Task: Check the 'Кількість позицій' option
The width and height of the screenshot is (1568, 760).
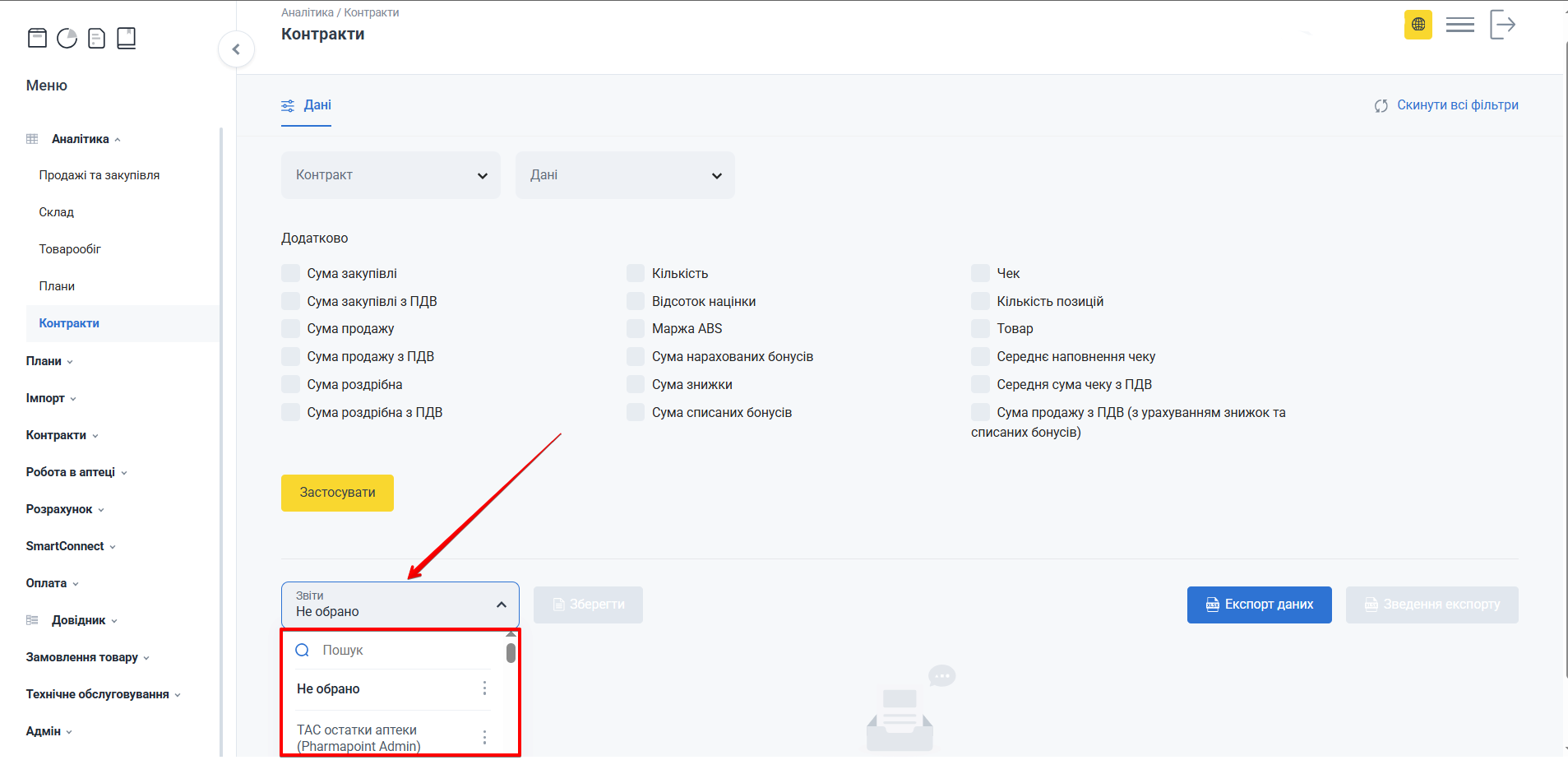Action: (x=980, y=301)
